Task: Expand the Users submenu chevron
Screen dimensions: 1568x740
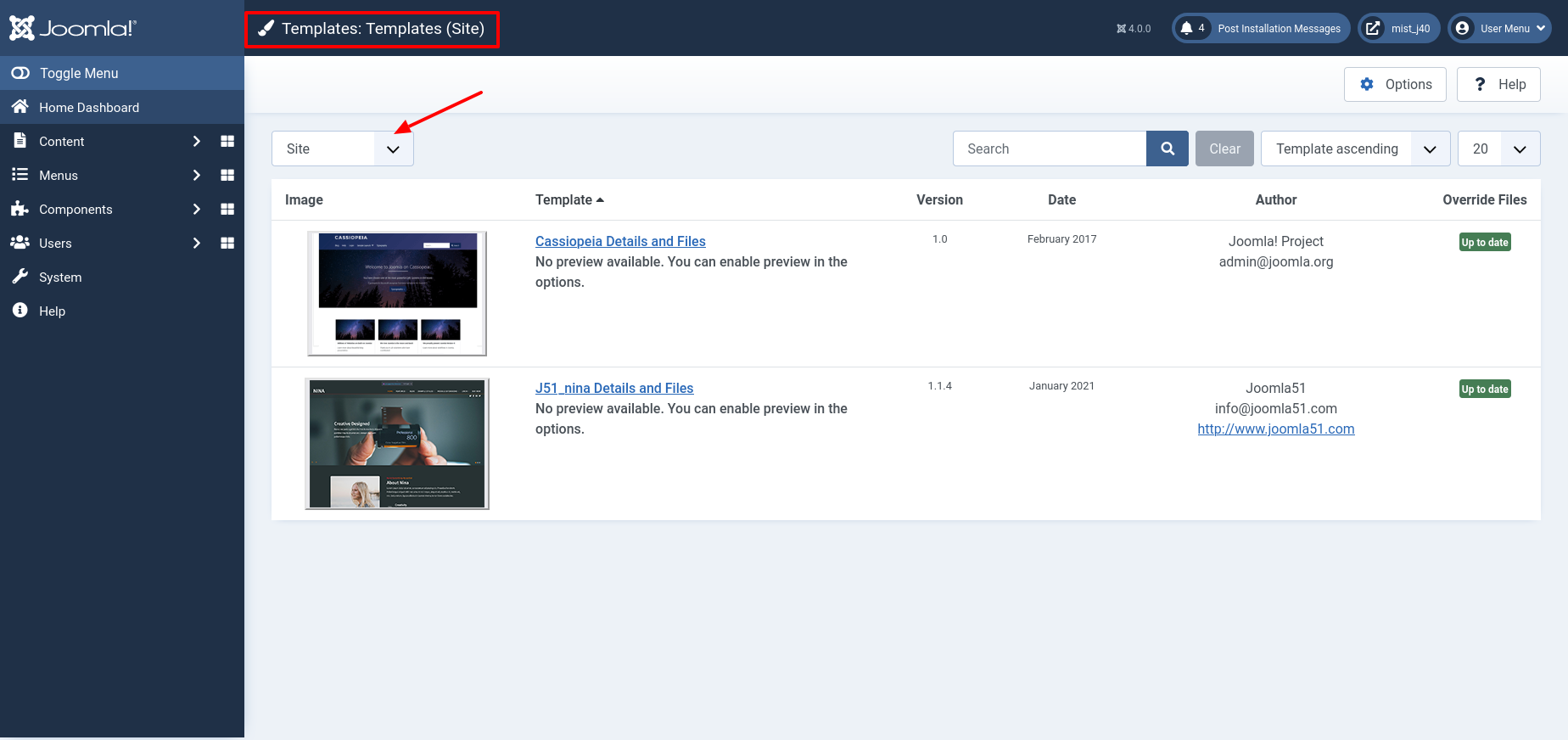Action: [x=197, y=243]
